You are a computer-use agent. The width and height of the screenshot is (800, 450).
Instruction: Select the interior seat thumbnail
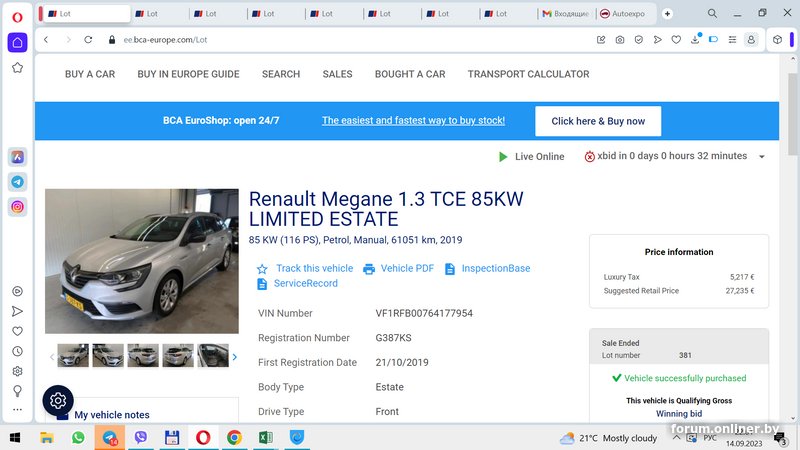coord(213,356)
